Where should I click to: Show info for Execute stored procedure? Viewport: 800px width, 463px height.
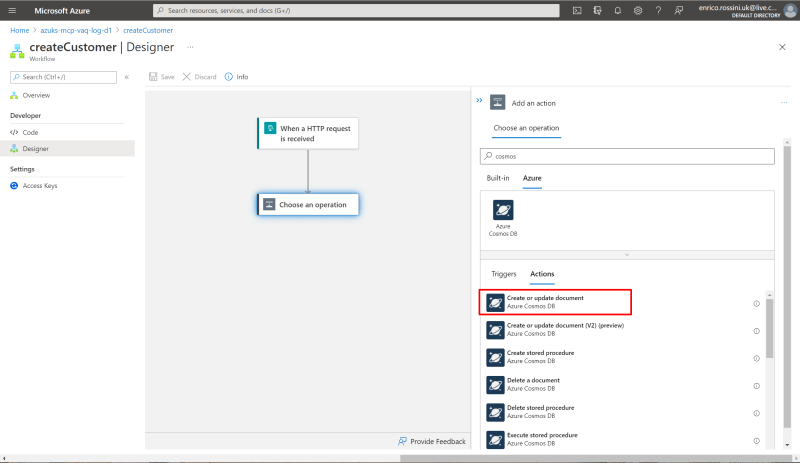click(757, 441)
